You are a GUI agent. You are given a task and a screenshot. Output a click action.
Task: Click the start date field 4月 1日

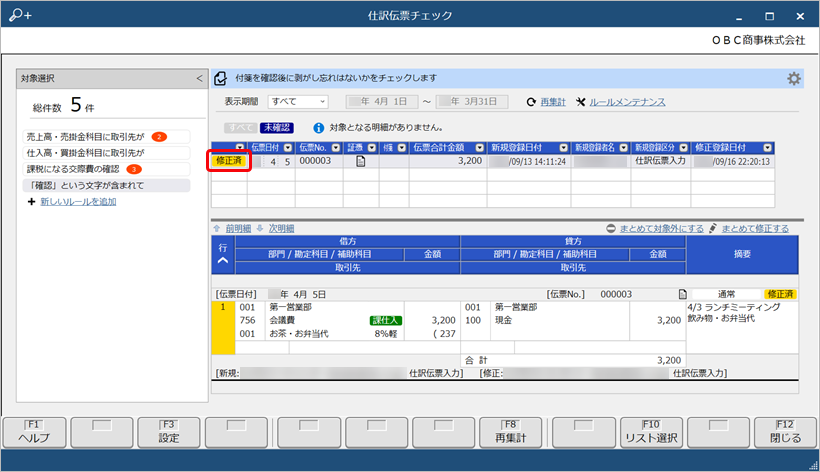coord(382,101)
